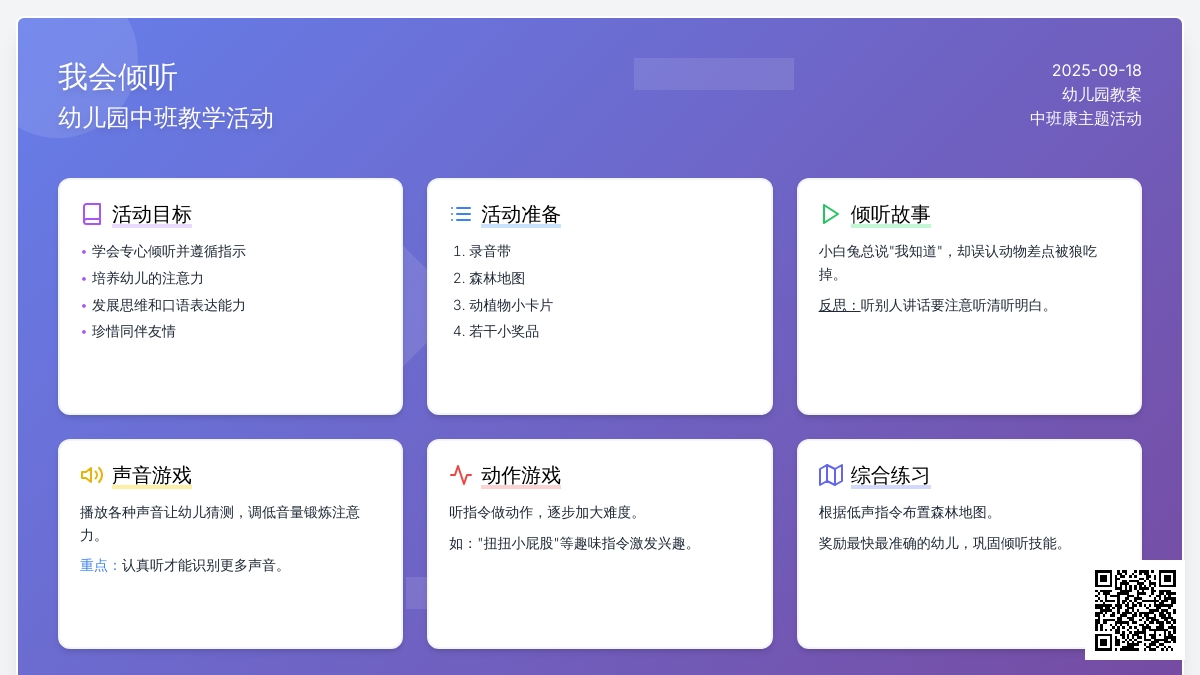Click the 声音游戏 heading text
Screen dimensions: 1200x675
tap(151, 476)
